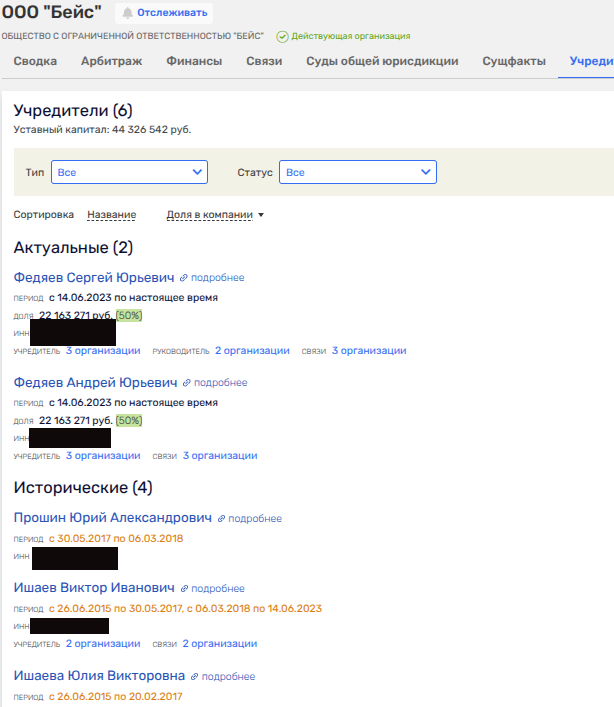Open Сергей's руководитель 2 организации link
The height and width of the screenshot is (707, 614).
[252, 351]
